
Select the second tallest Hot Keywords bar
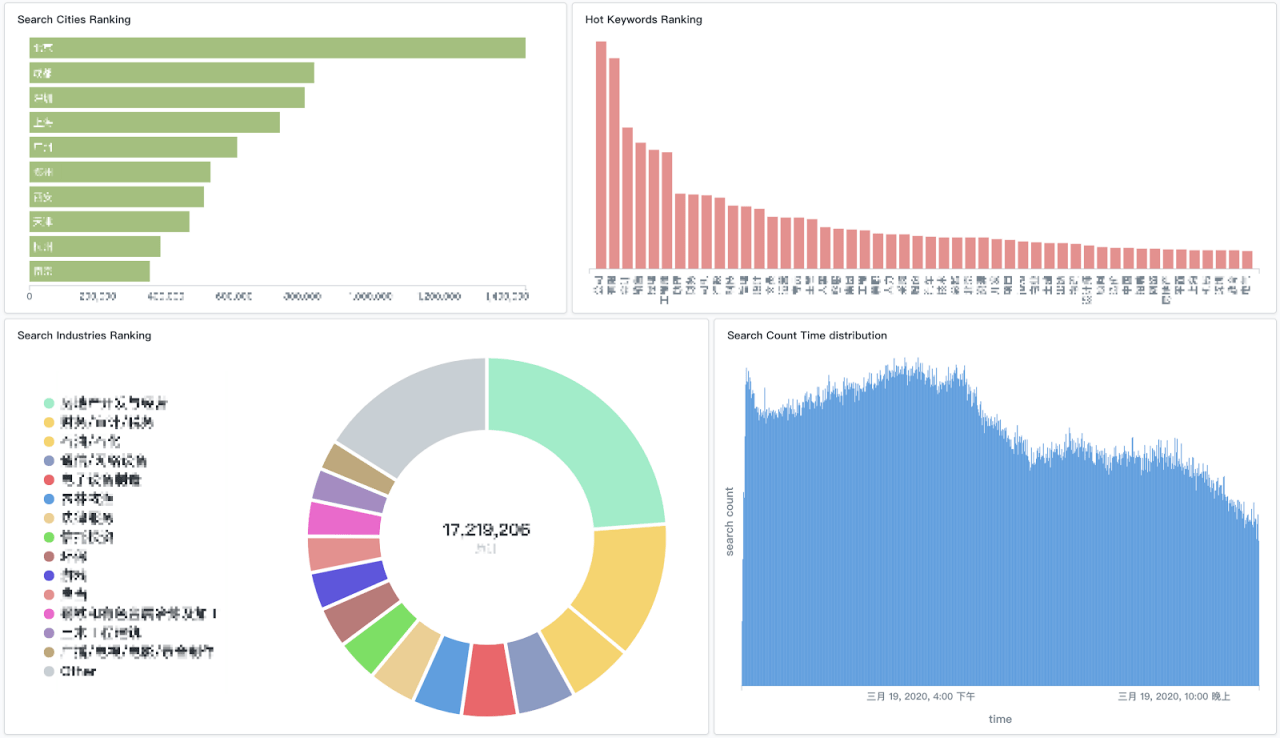tap(614, 163)
